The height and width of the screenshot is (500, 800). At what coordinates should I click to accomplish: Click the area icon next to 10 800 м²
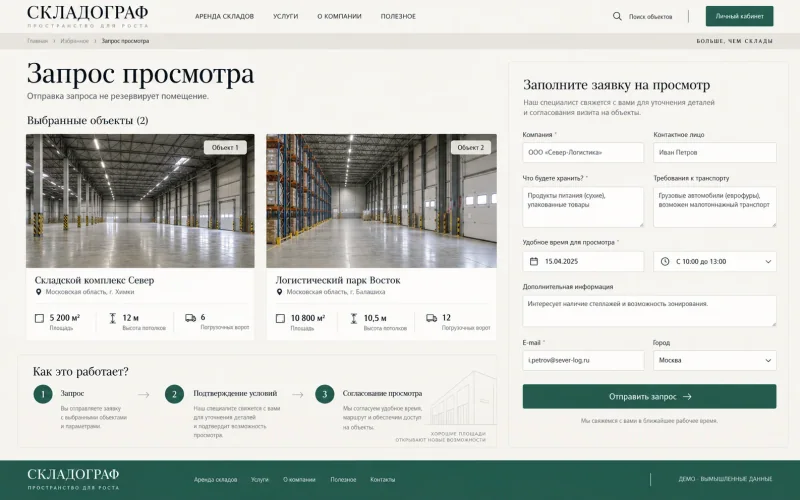(x=280, y=318)
